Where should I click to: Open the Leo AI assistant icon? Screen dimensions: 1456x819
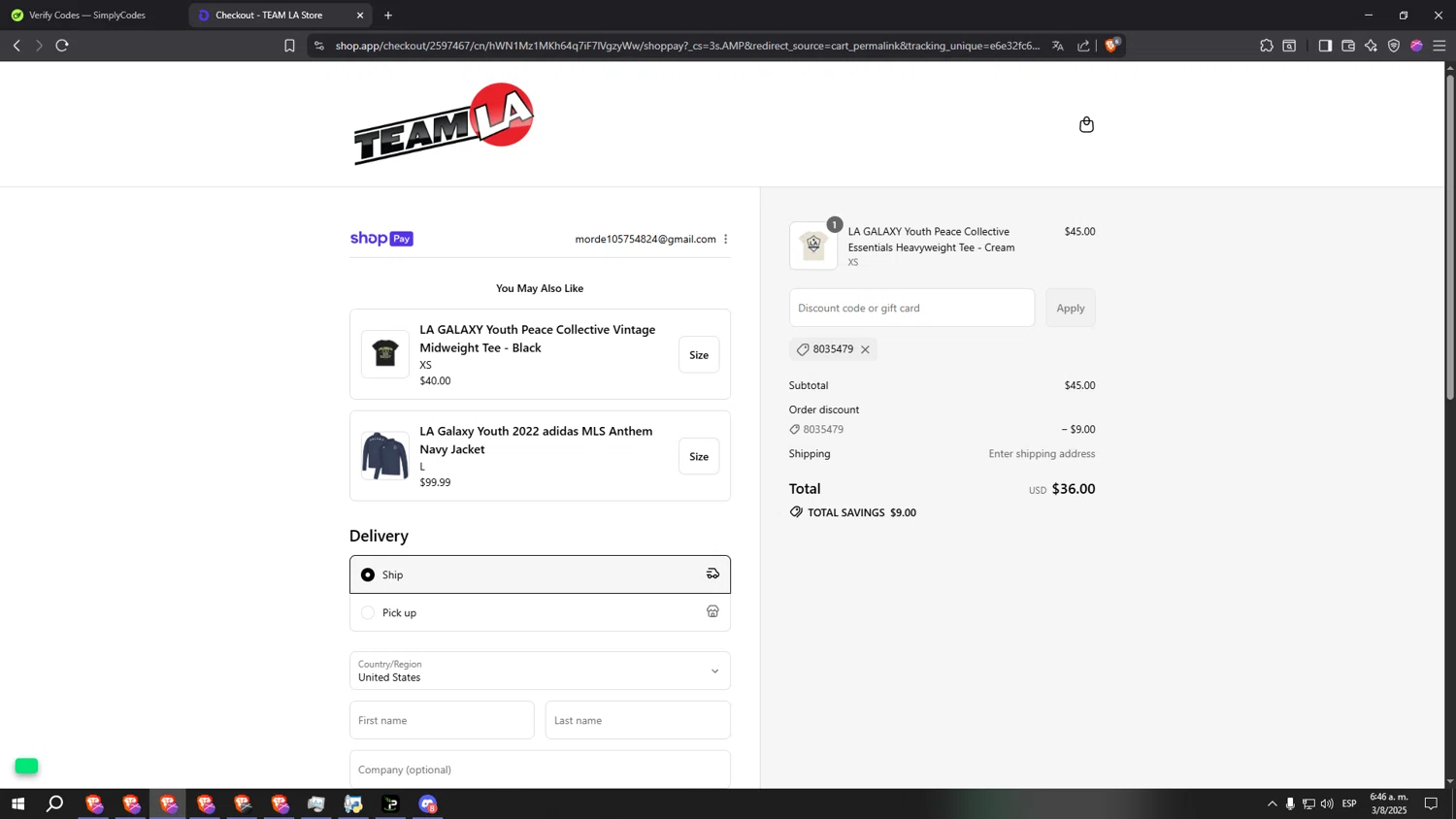coord(1371,46)
